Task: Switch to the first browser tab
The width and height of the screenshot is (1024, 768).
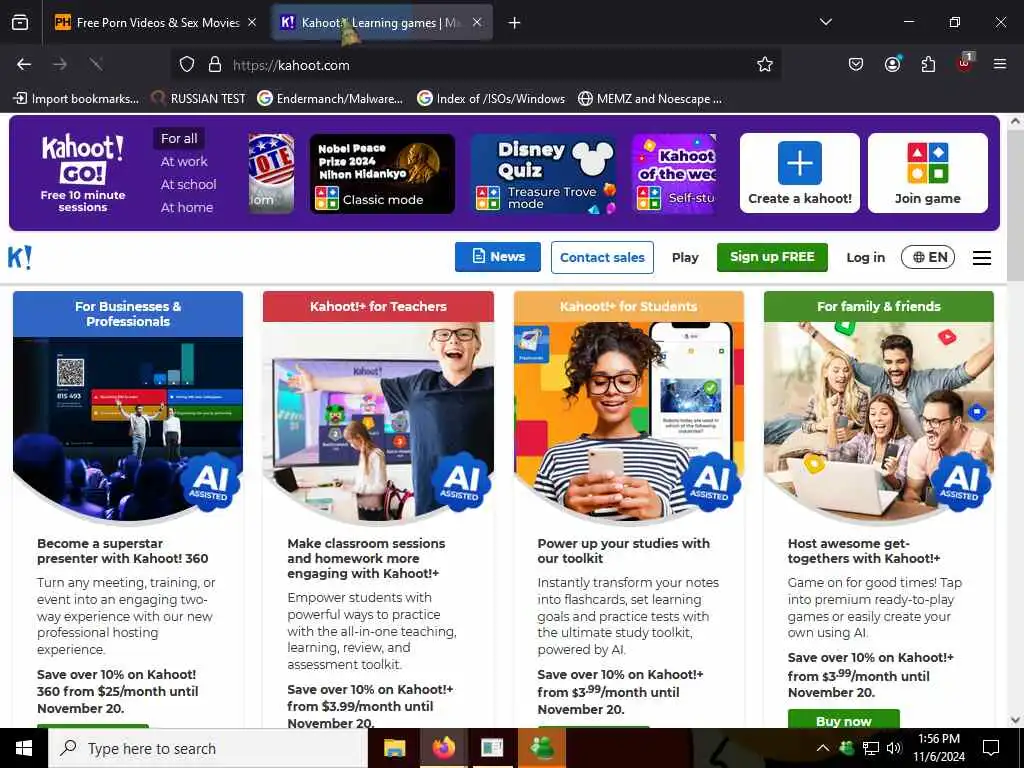Action: [x=155, y=23]
